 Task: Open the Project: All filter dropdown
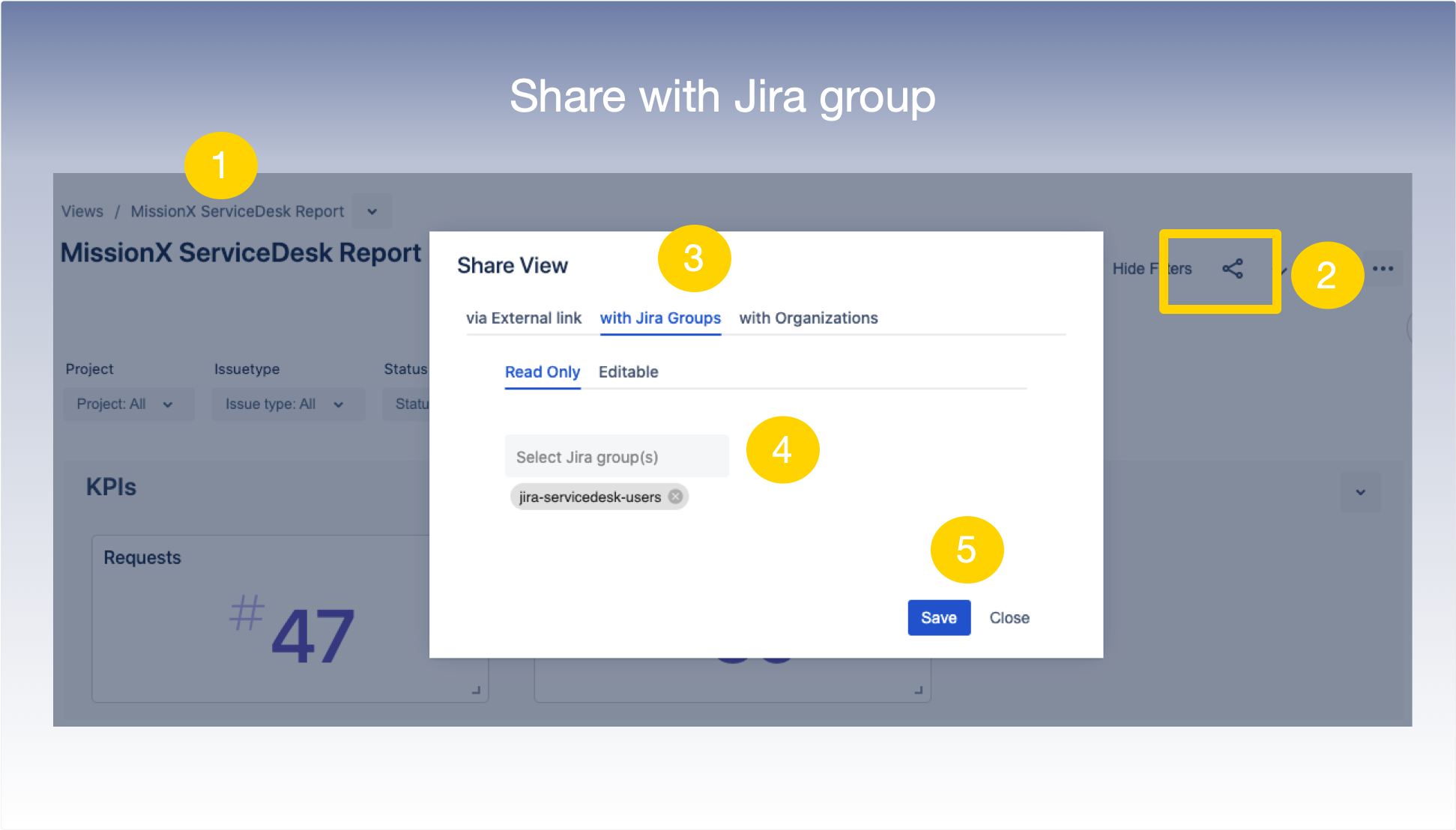point(127,404)
